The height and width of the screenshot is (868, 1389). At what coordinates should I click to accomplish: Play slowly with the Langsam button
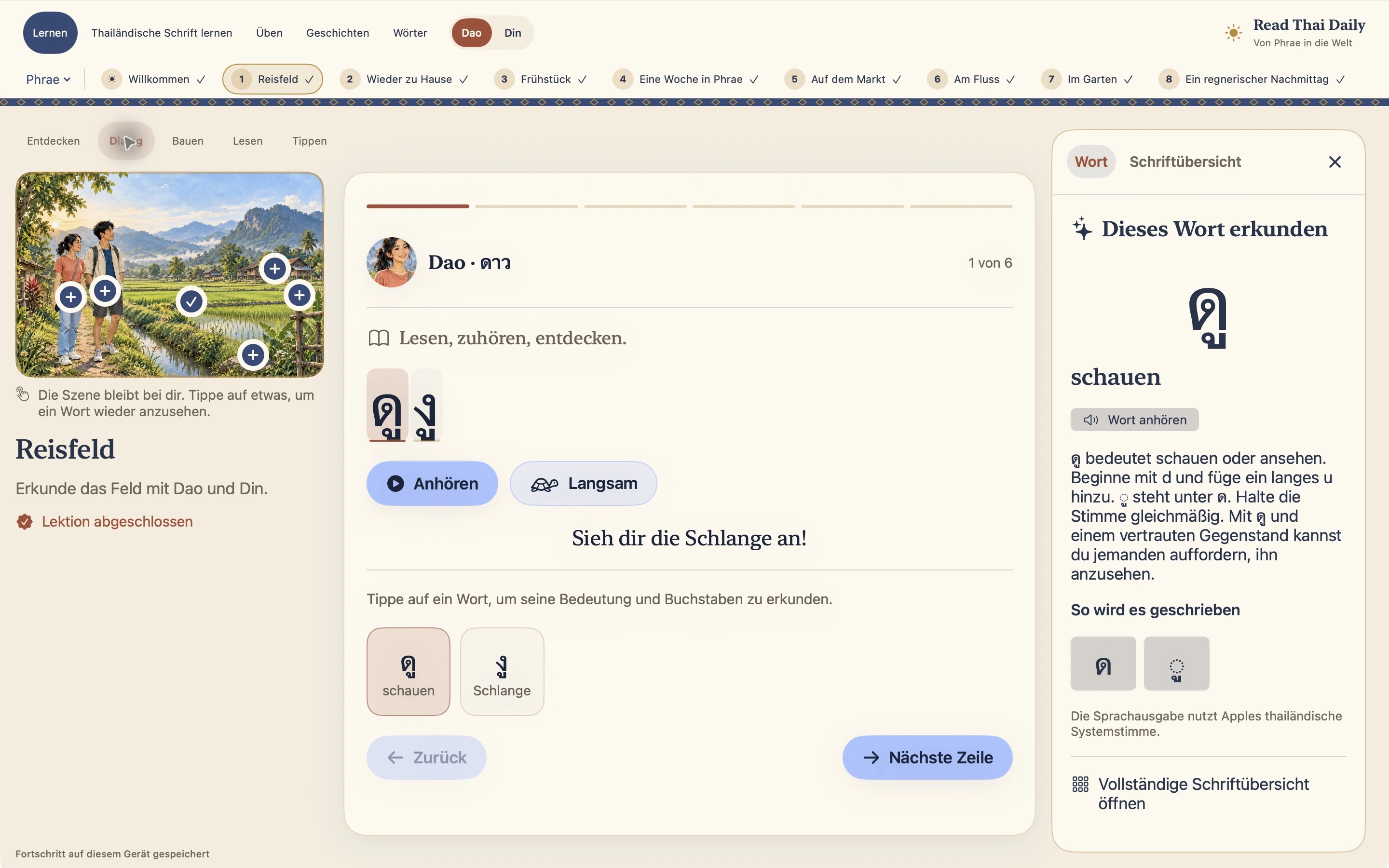coord(583,483)
